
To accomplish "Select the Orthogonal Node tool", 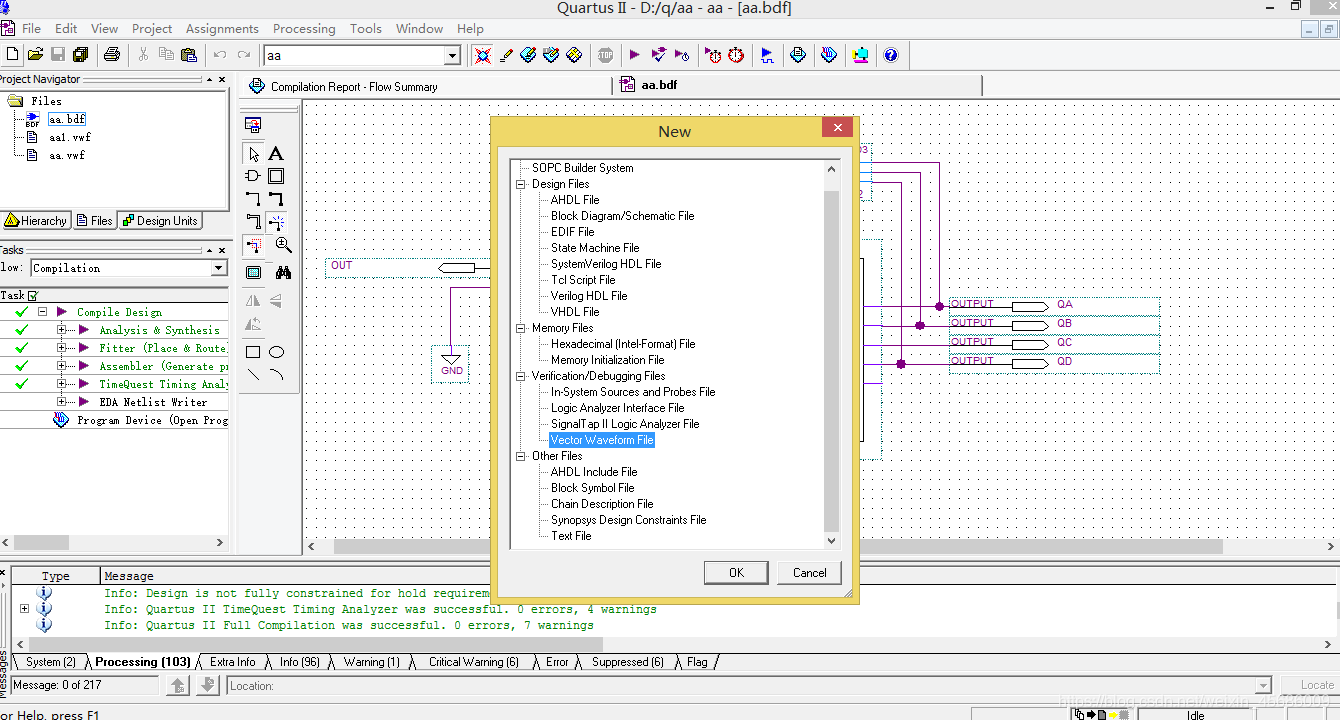I will click(x=253, y=199).
